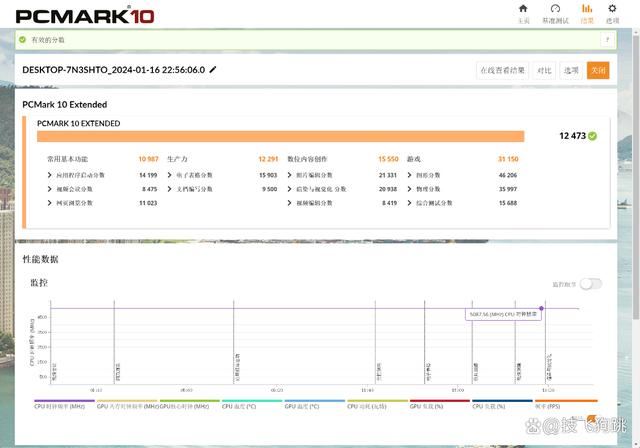Click the 监控 subsection heading
The image size is (640, 448).
(x=39, y=282)
